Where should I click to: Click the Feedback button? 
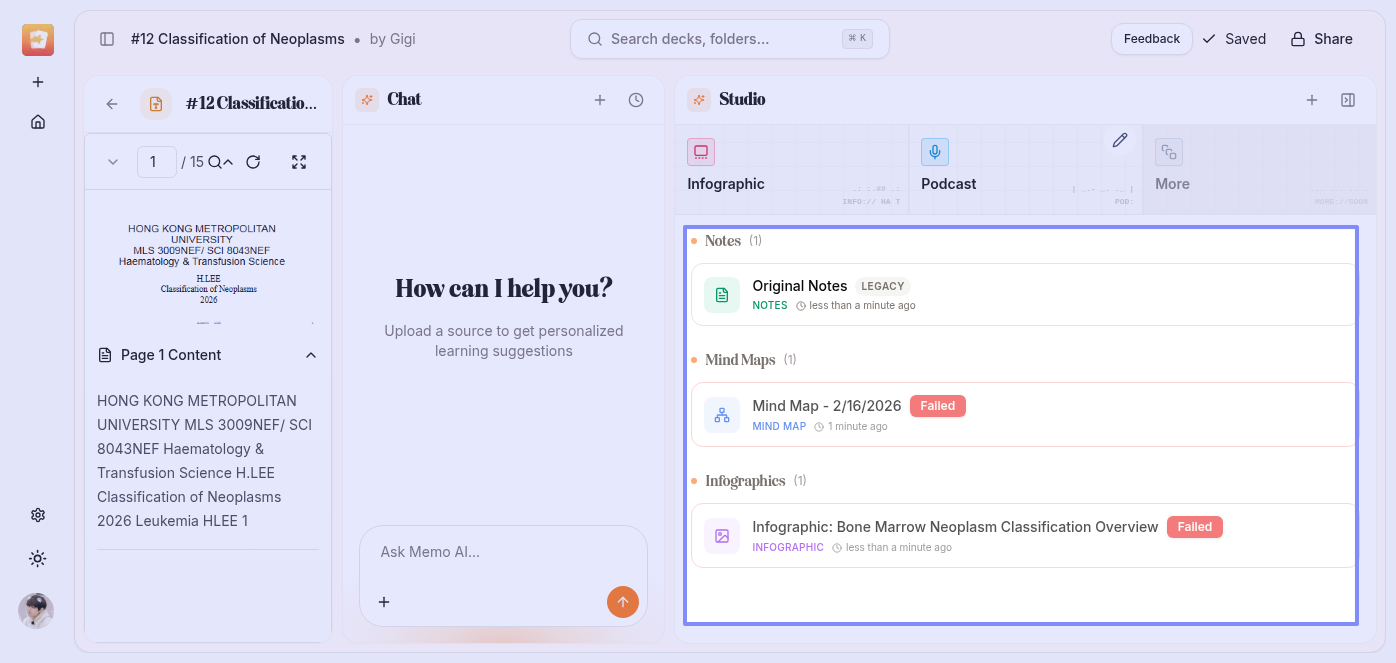point(1151,39)
